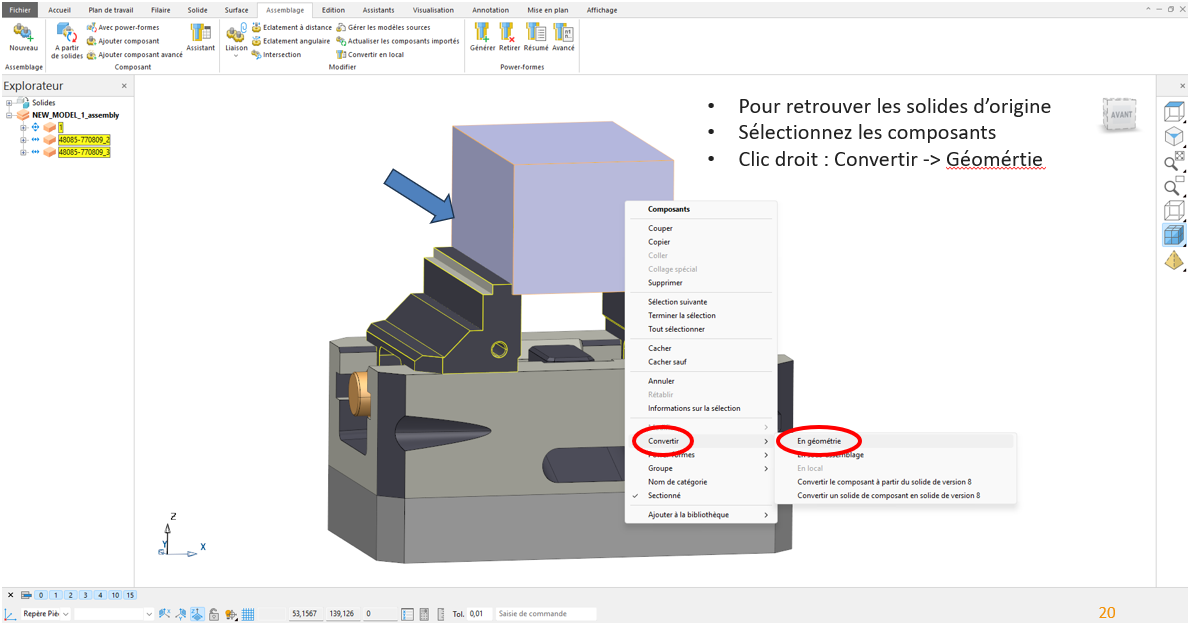Select layer 10 in the level bar
Screen dimensions: 1189x623
pyautogui.click(x=115, y=595)
